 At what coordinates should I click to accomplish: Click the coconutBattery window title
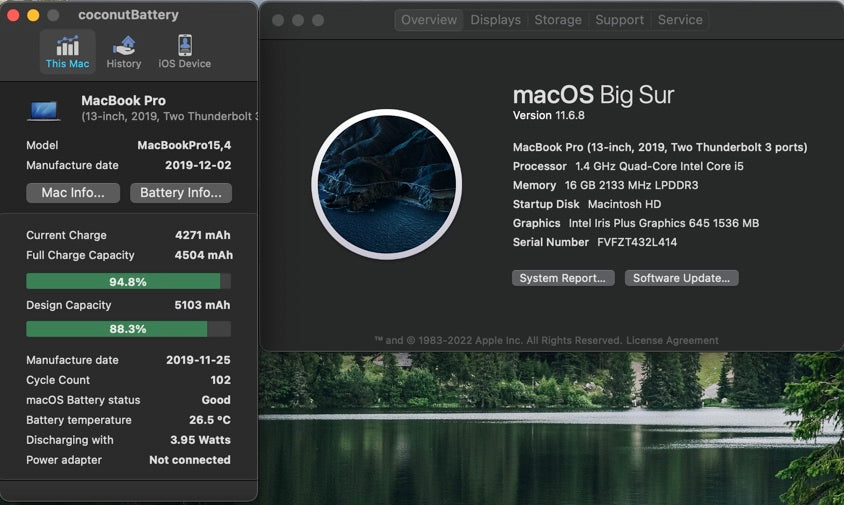pyautogui.click(x=128, y=15)
